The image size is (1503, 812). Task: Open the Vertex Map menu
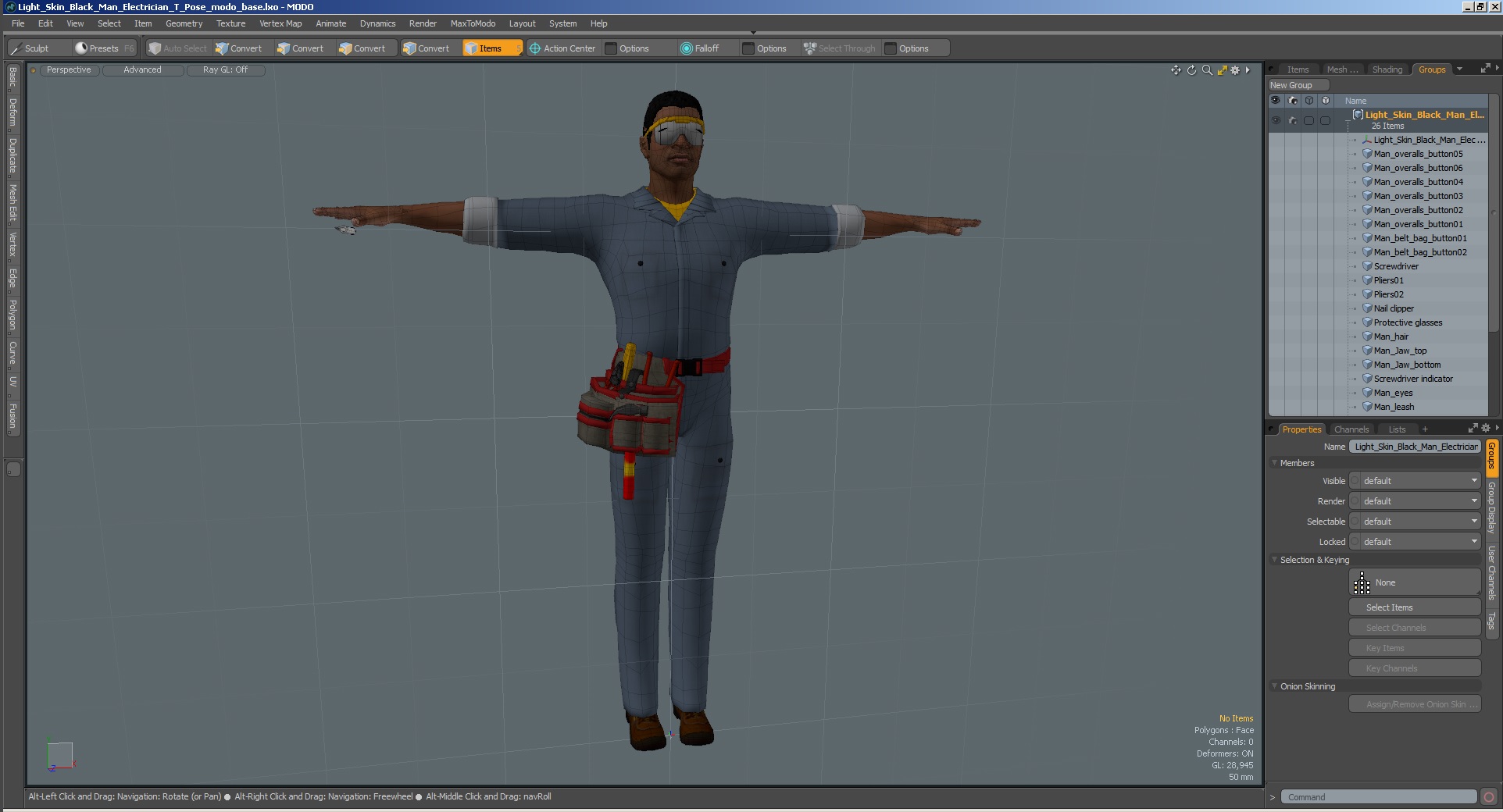point(280,23)
